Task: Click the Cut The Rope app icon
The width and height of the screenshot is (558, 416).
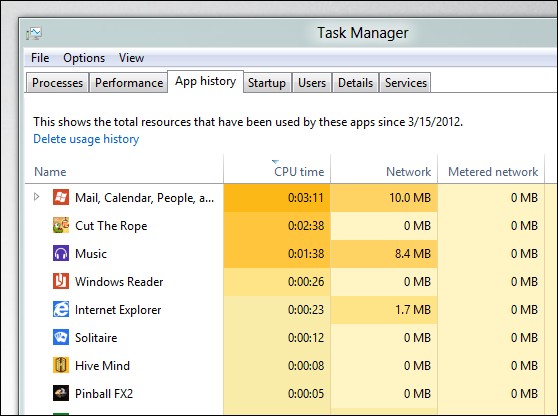Action: click(61, 225)
